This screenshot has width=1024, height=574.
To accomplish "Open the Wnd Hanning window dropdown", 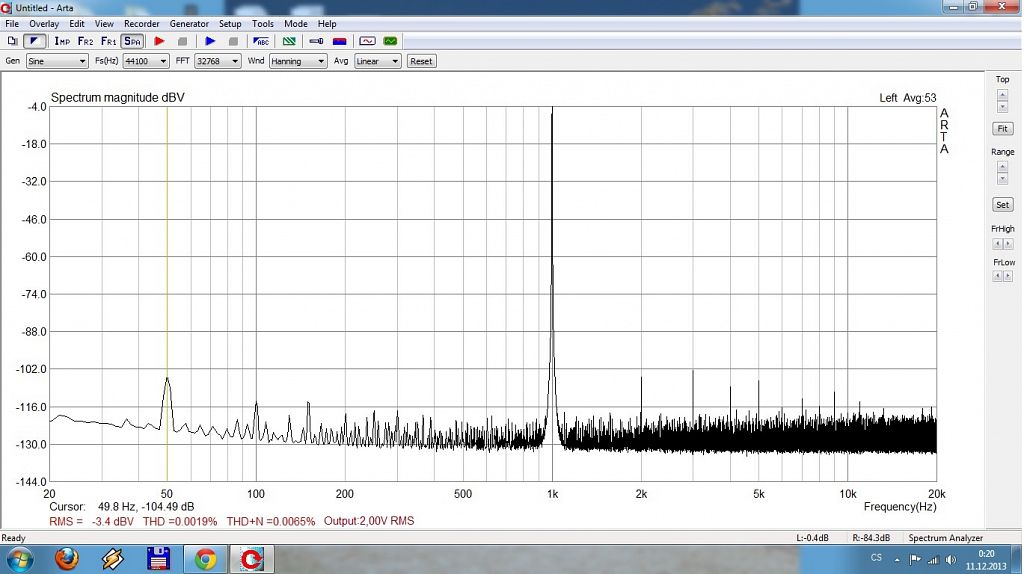I will (298, 61).
